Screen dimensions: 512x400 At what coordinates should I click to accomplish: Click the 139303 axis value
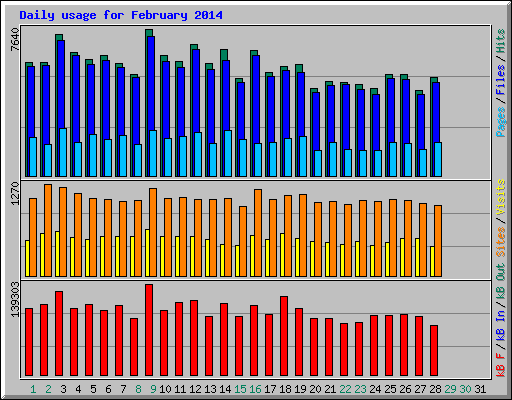(15, 299)
